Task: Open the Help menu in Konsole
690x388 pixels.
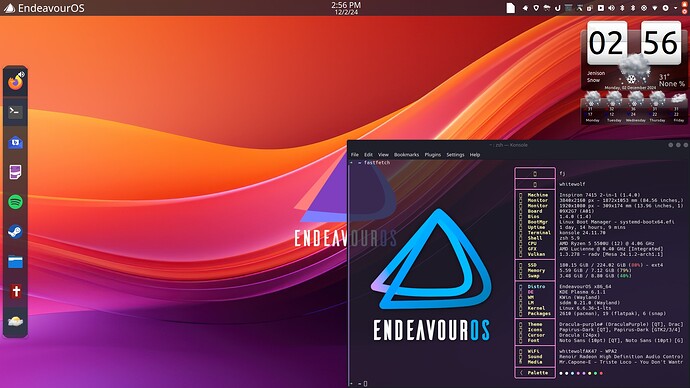Action: tap(475, 155)
